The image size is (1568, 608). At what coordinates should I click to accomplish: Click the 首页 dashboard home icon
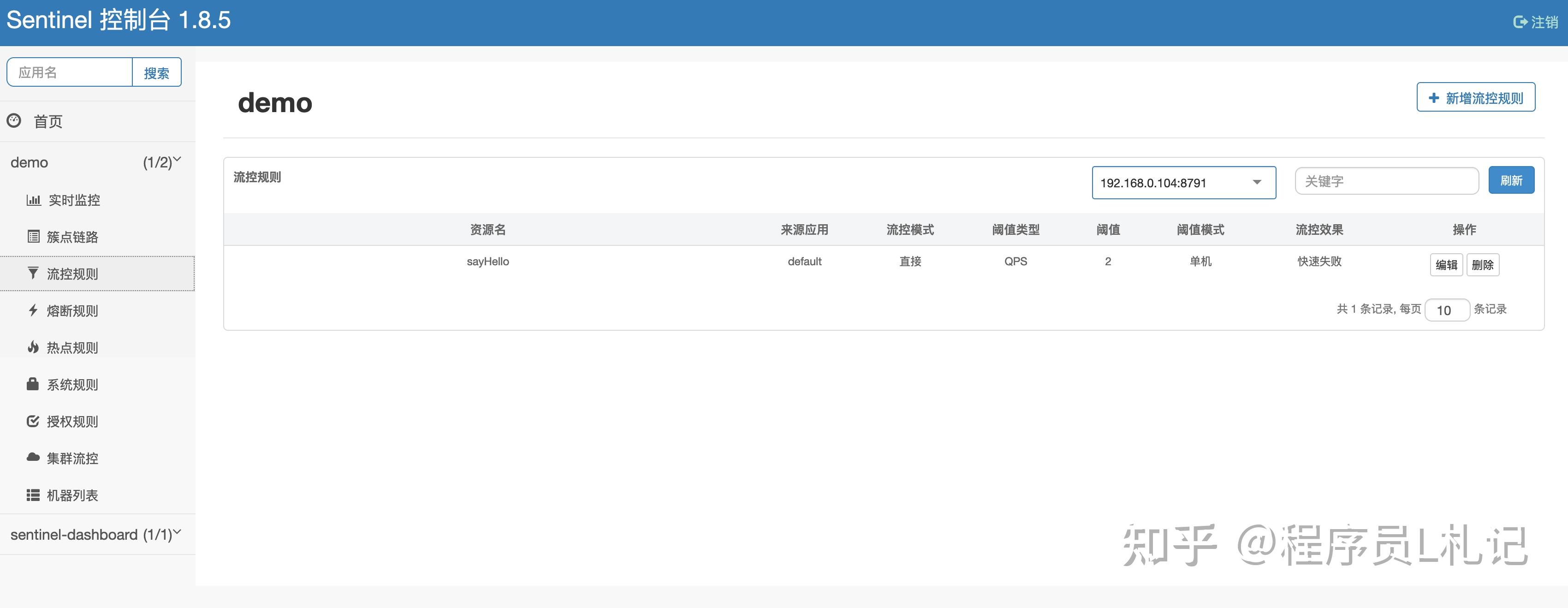coord(13,120)
